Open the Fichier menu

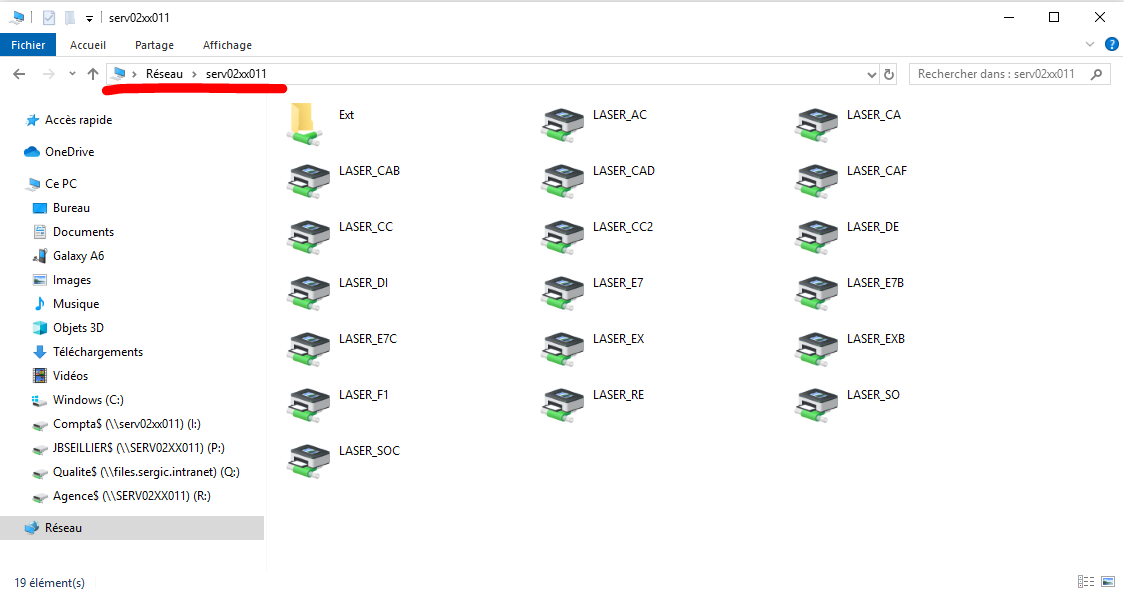click(x=28, y=44)
